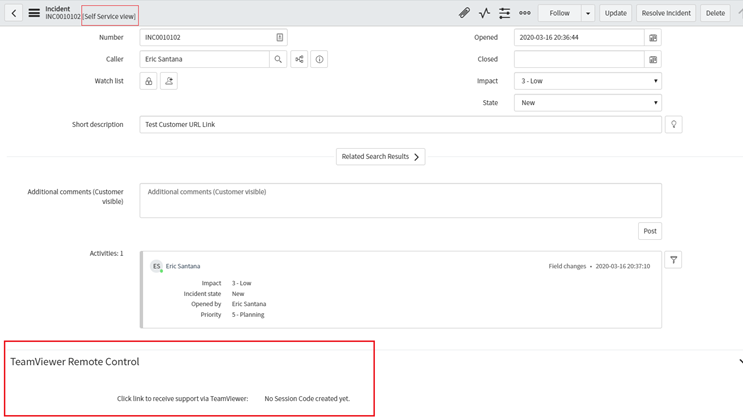Click Eric Santana activity author name
This screenshot has height=418, width=743.
[183, 266]
